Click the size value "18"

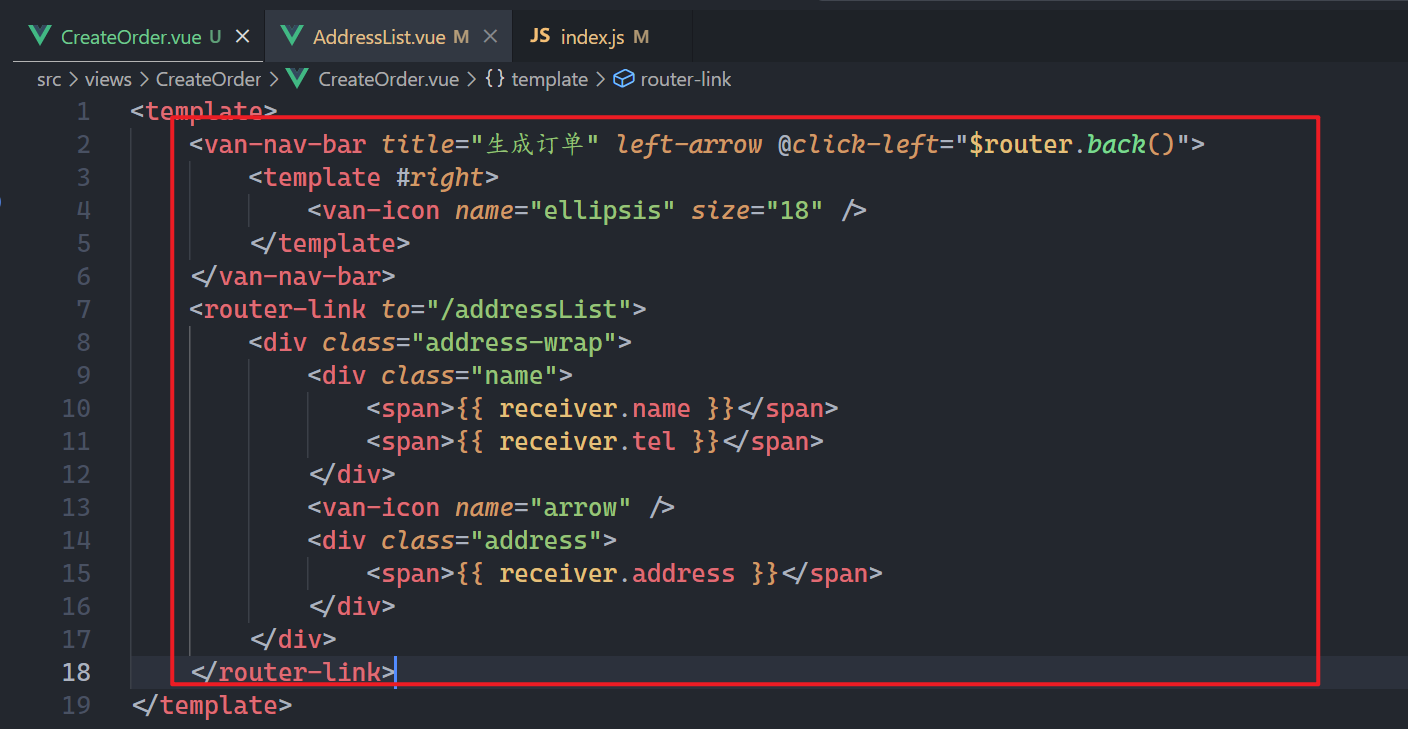point(794,211)
